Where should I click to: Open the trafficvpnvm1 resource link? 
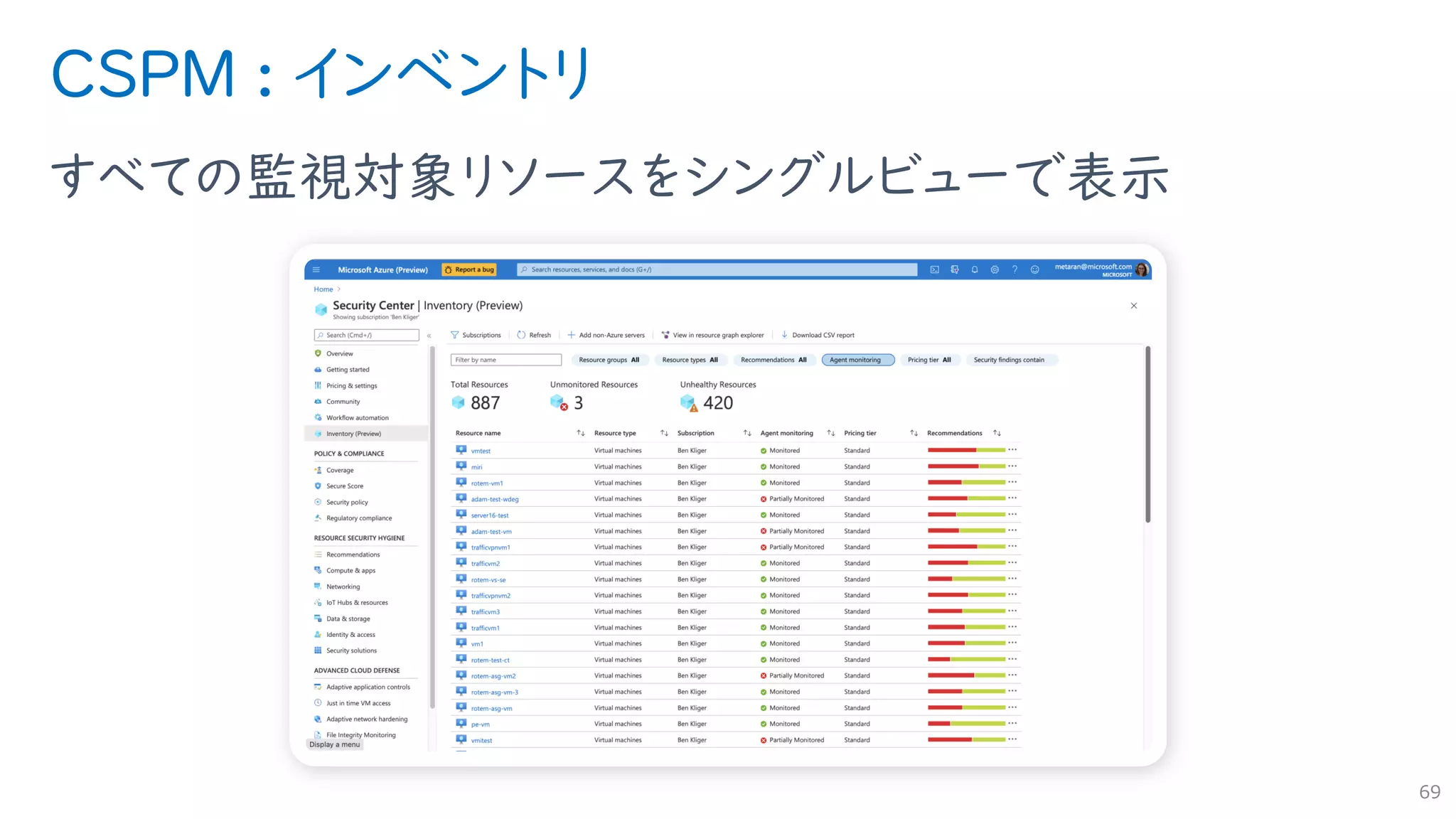[491, 547]
